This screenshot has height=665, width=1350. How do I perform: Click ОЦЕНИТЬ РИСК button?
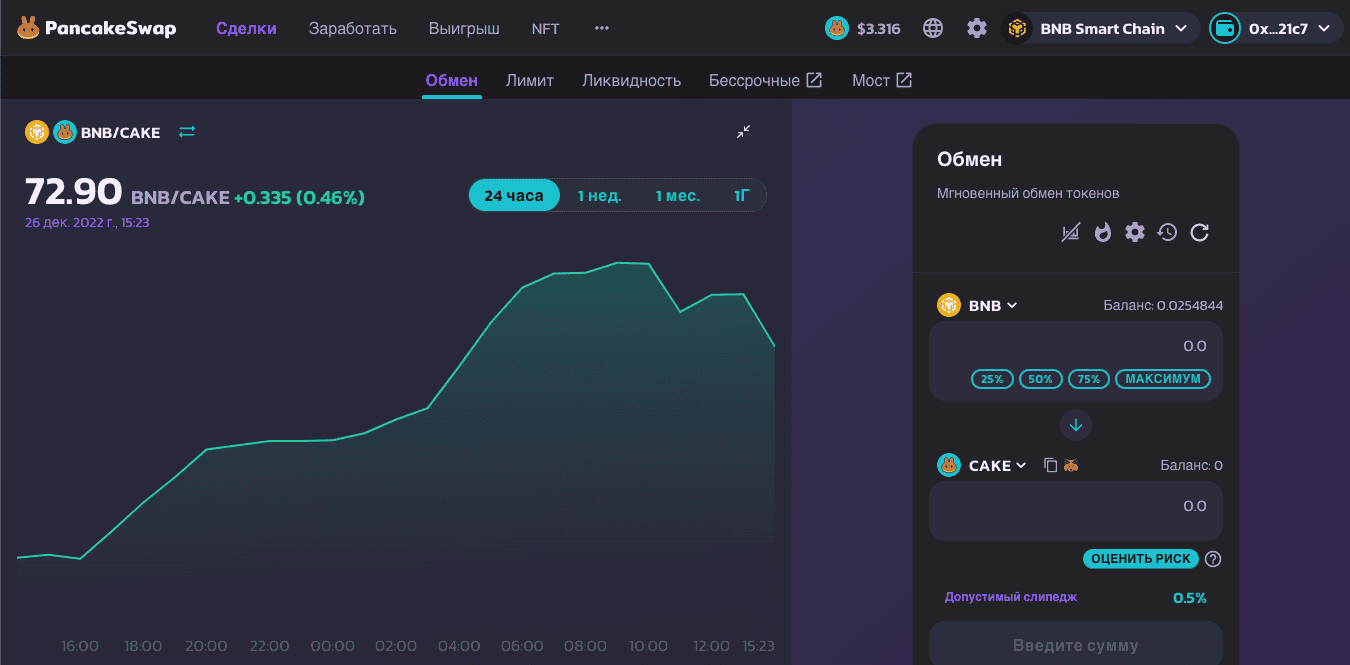click(1141, 559)
